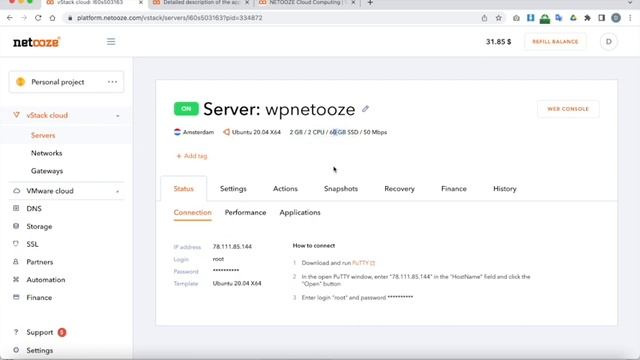Screen dimensions: 640x360
Task: Click the balance amount 31.85 $
Action: [x=498, y=42]
